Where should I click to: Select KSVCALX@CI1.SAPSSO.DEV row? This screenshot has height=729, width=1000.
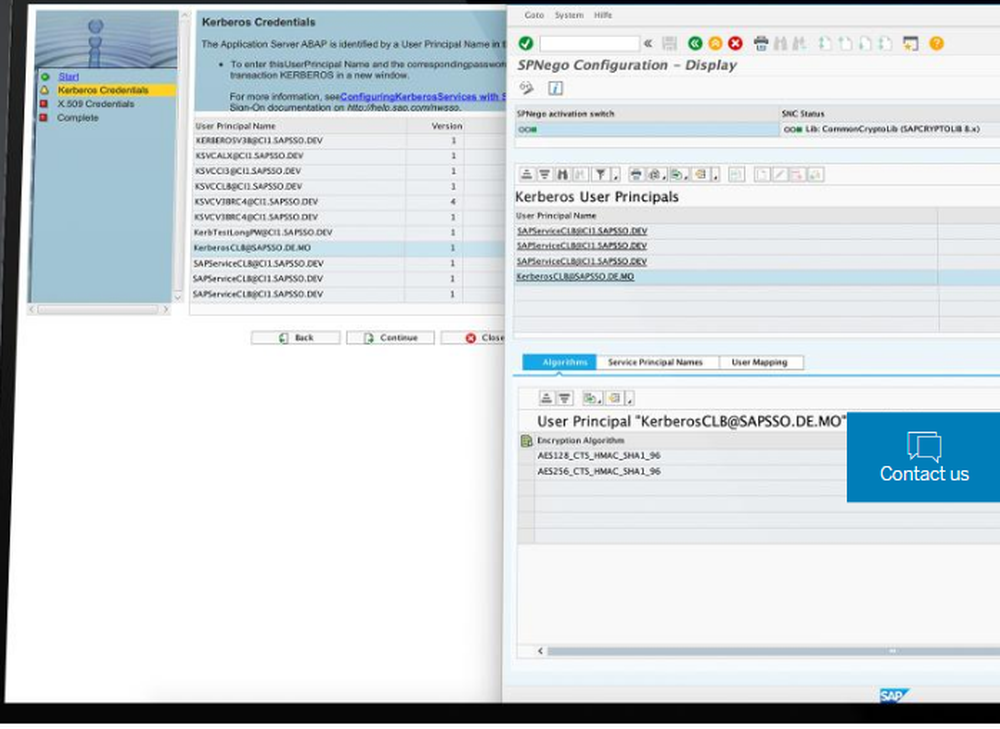(349, 156)
